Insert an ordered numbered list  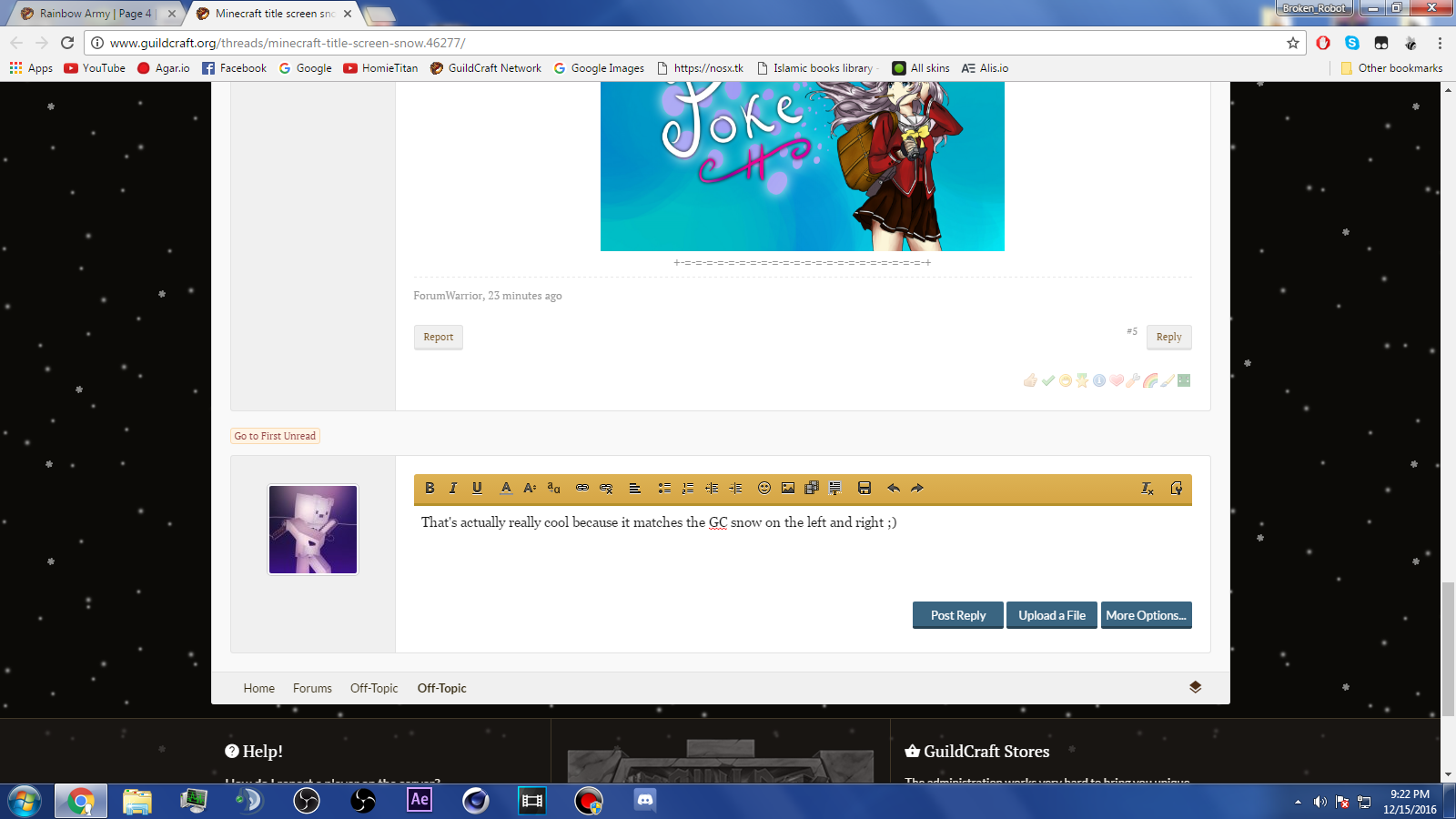coord(688,489)
